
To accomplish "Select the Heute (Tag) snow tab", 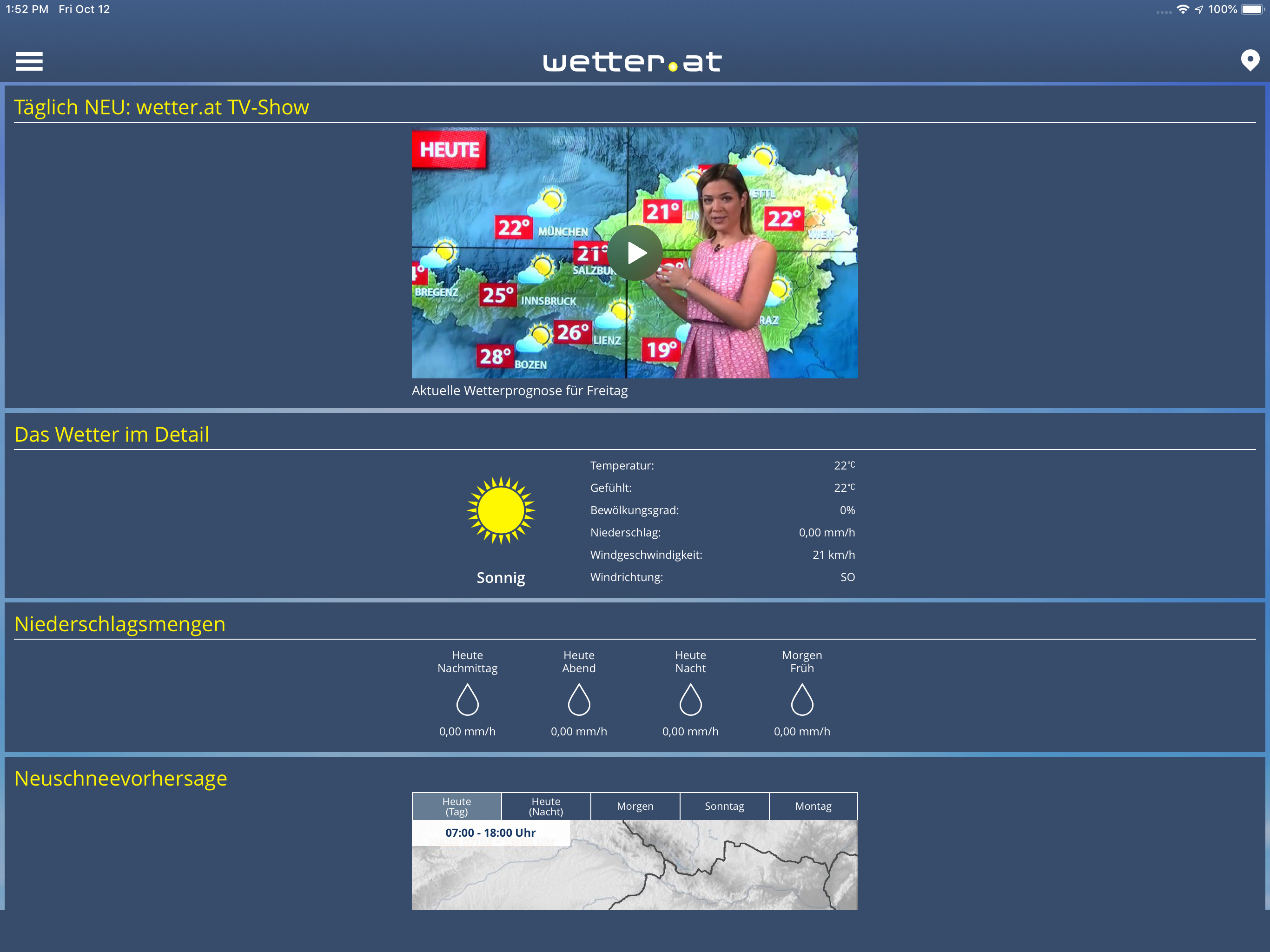I will [x=456, y=806].
